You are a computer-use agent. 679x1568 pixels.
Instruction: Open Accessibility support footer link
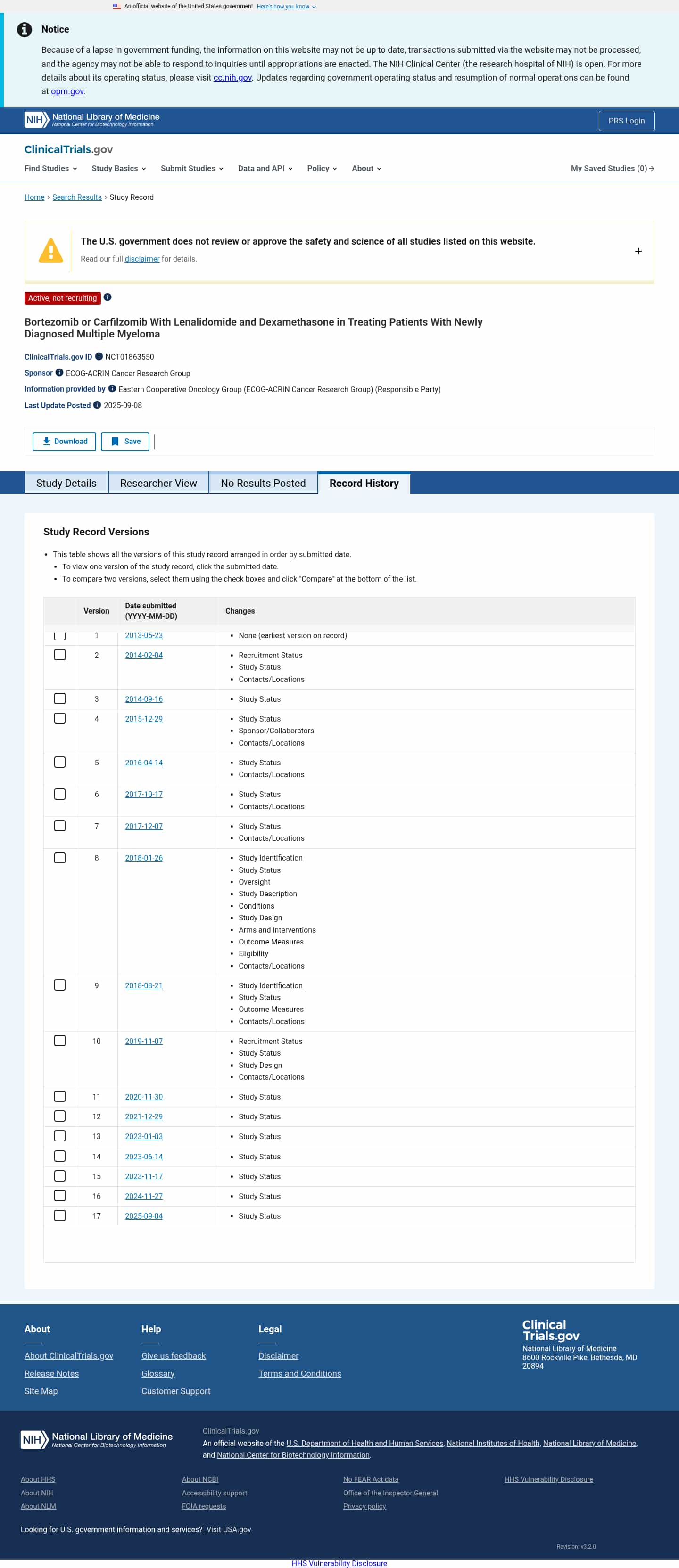click(215, 1493)
